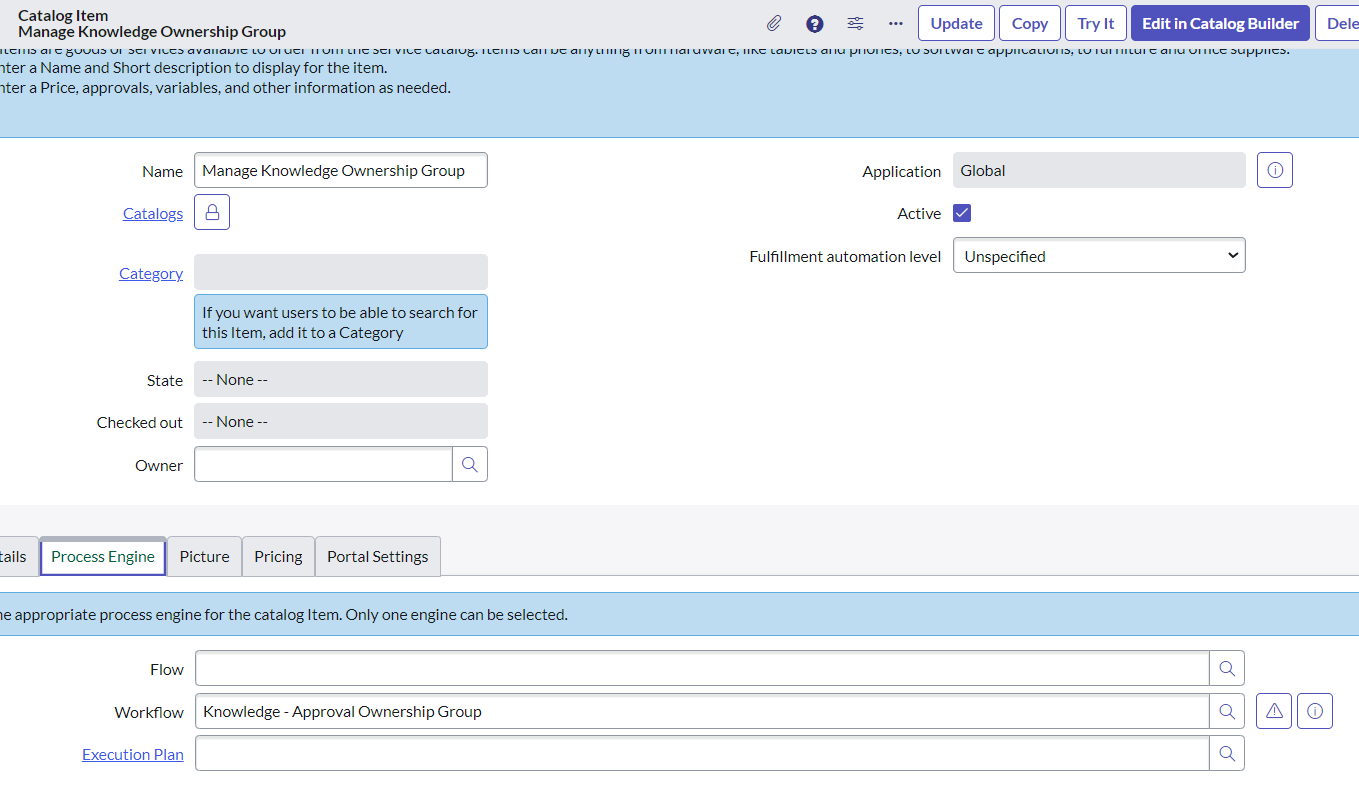Open Workflow field lookup magnifier
This screenshot has width=1359, height=789.
1227,711
